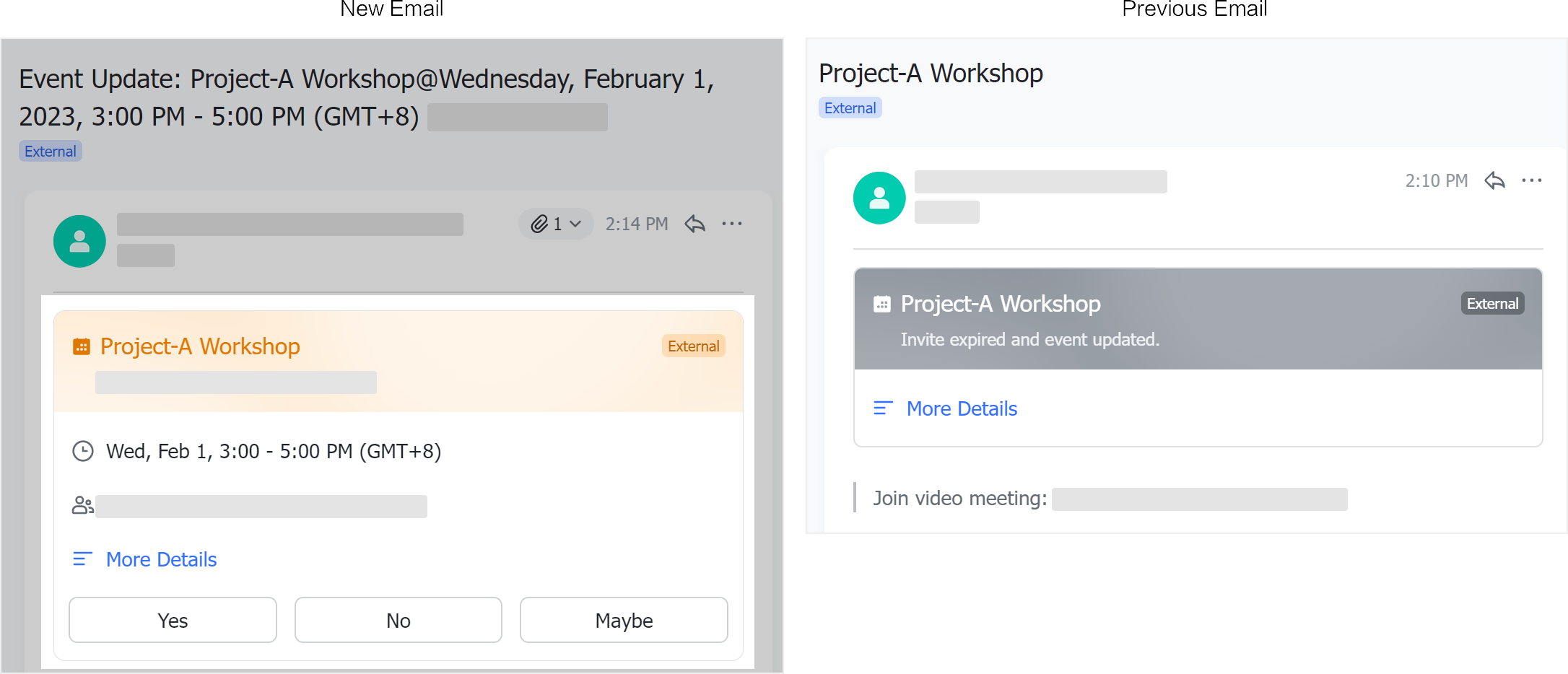Click the attendees icon in the invite card
The width and height of the screenshot is (1568, 674).
coord(82,505)
